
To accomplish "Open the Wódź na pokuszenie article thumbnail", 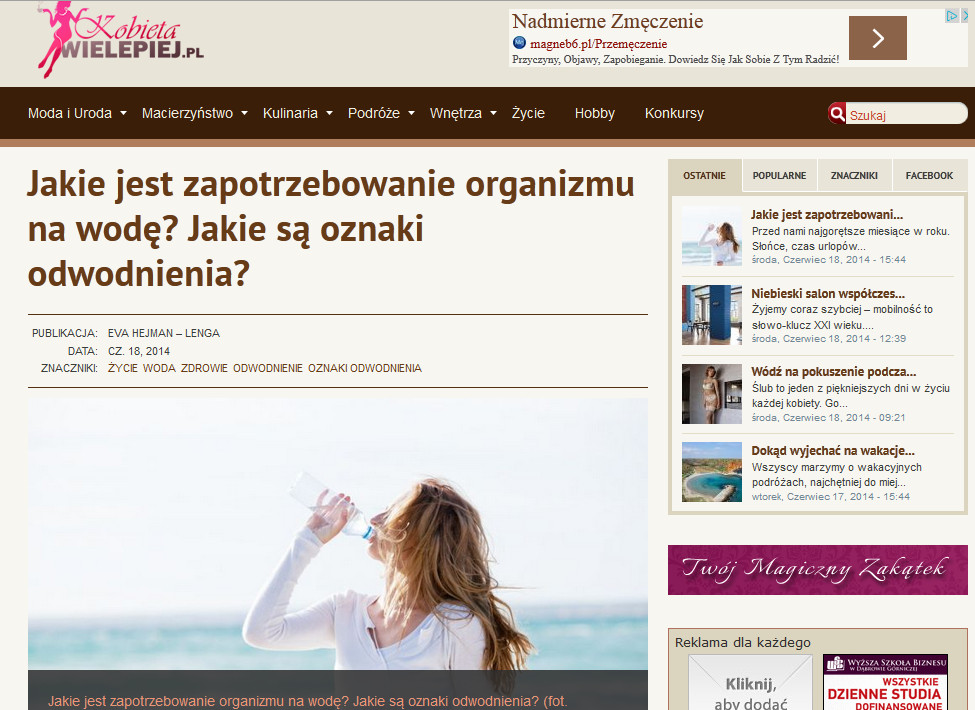I will click(711, 394).
